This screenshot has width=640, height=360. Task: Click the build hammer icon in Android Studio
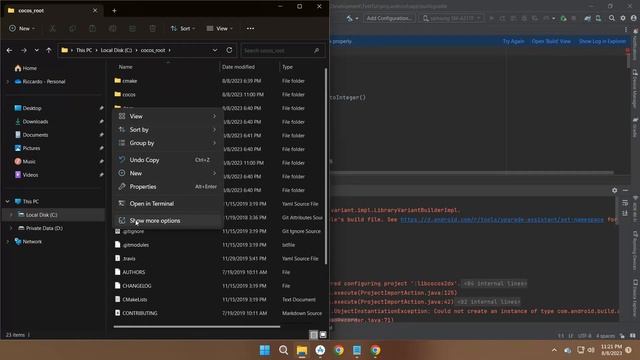350,18
